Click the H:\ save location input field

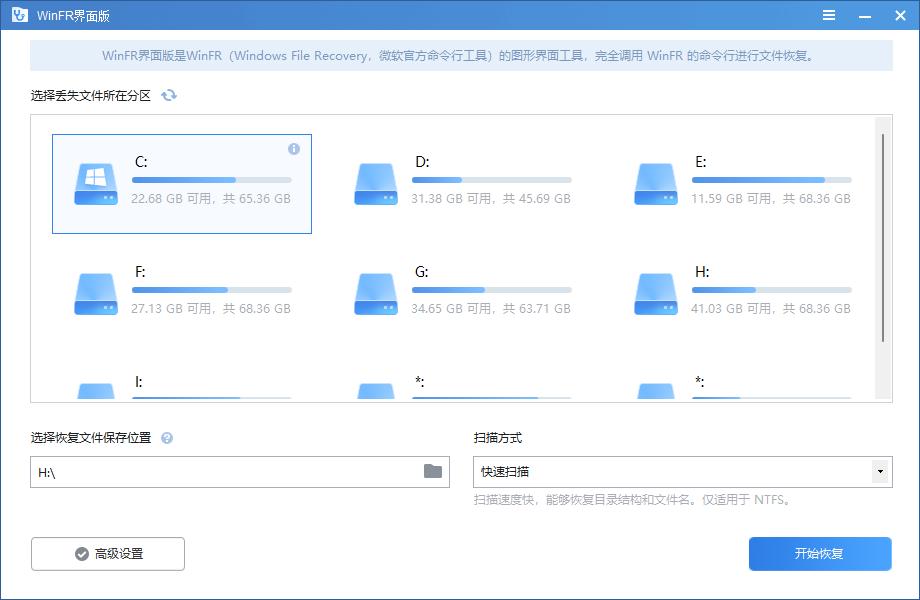[220, 471]
